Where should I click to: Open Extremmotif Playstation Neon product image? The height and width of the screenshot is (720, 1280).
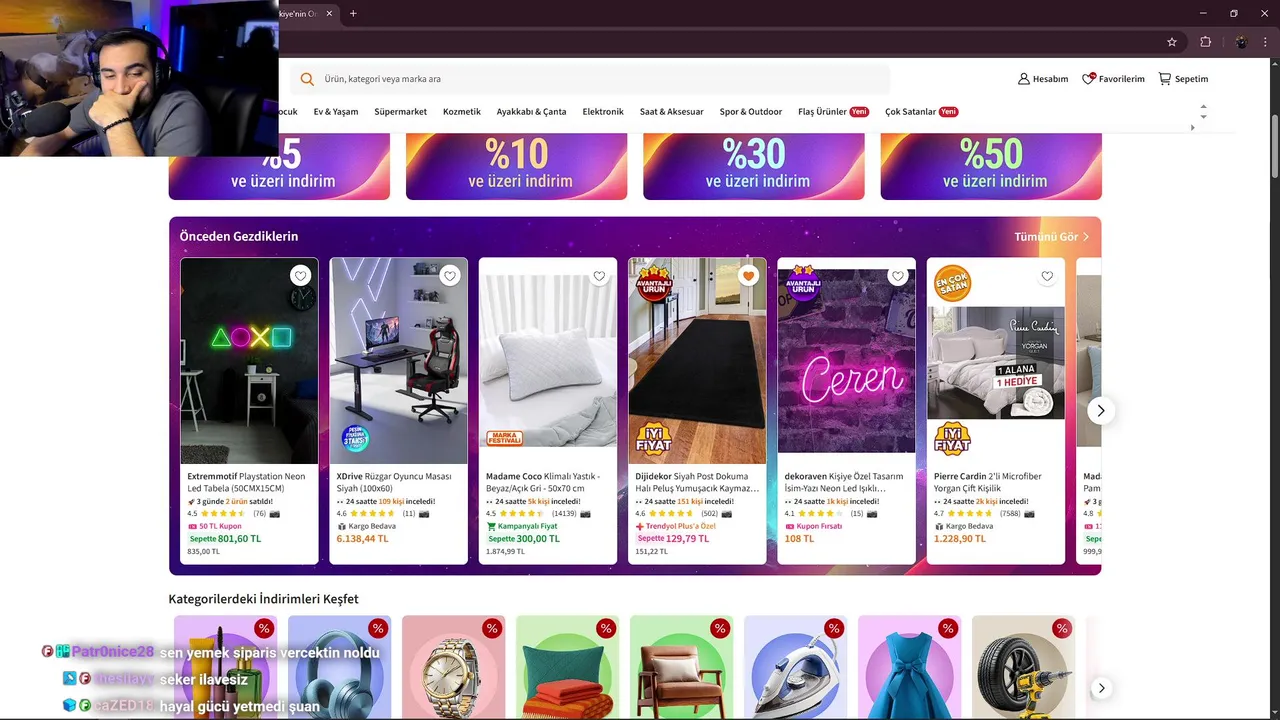pos(249,361)
